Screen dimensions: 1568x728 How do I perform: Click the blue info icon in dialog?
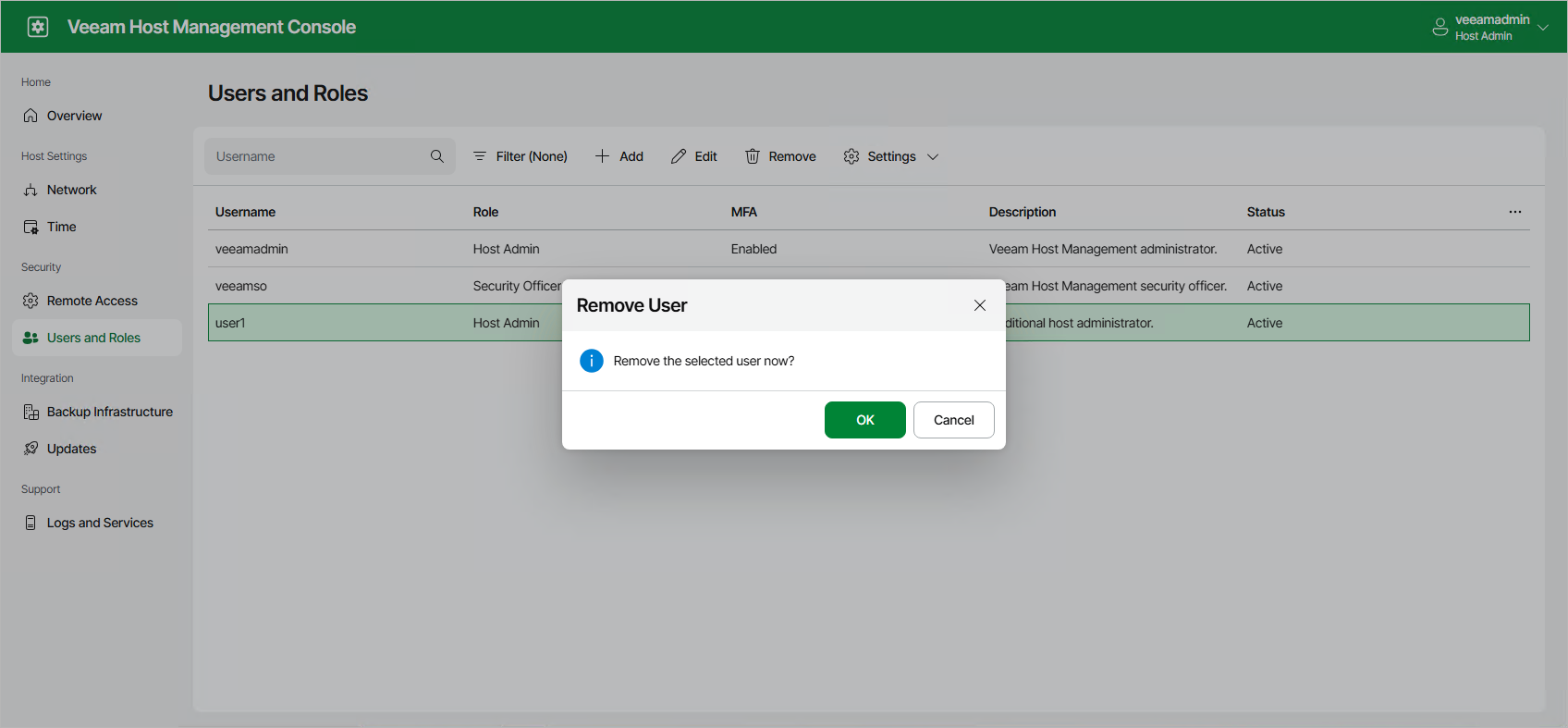(592, 361)
